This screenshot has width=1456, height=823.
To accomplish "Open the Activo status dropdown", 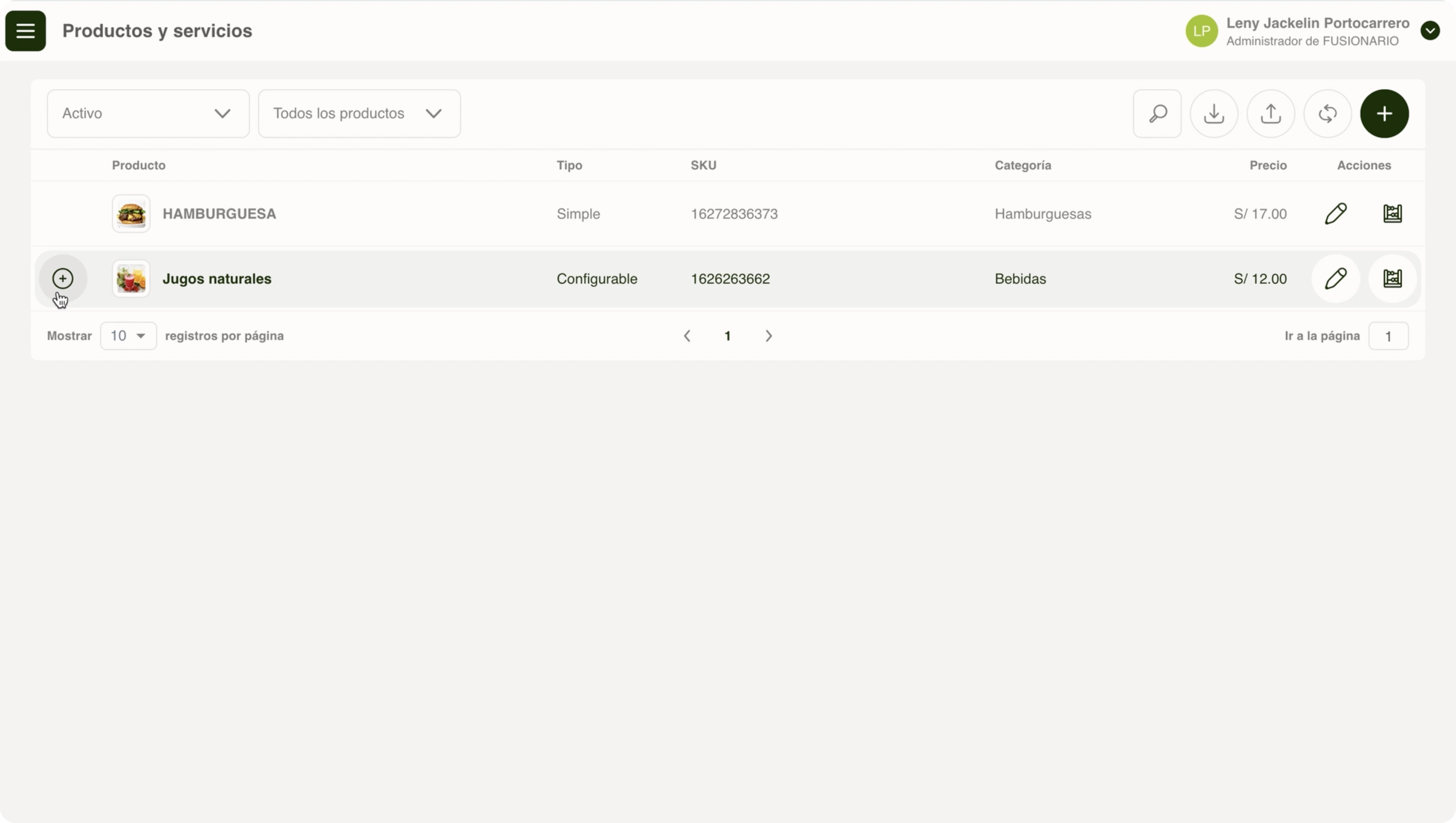I will tap(148, 114).
